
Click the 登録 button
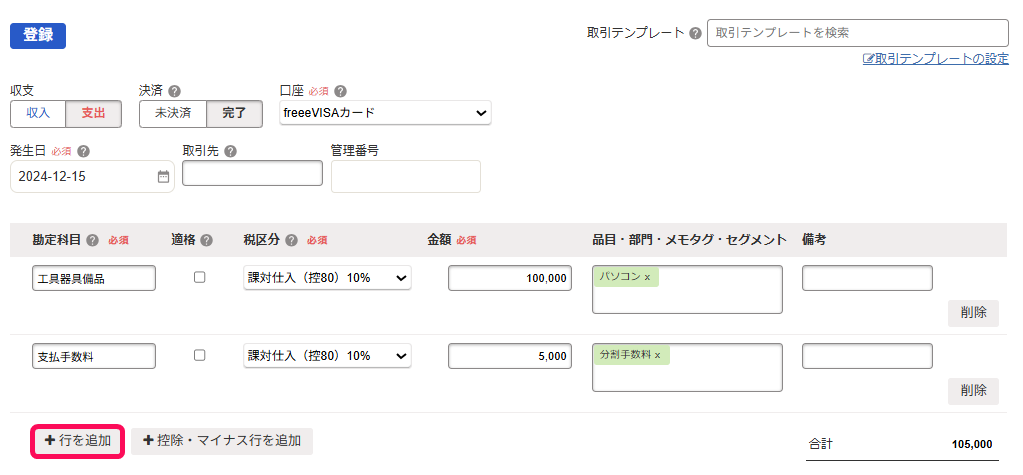pyautogui.click(x=38, y=36)
